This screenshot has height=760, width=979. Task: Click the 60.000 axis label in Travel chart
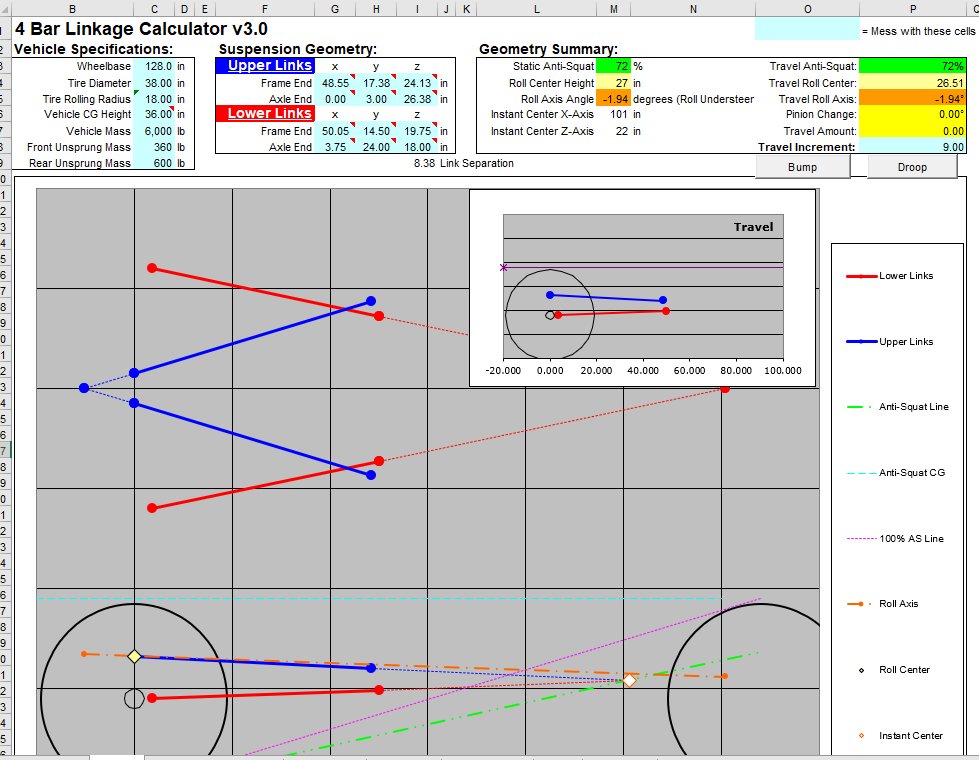(689, 370)
